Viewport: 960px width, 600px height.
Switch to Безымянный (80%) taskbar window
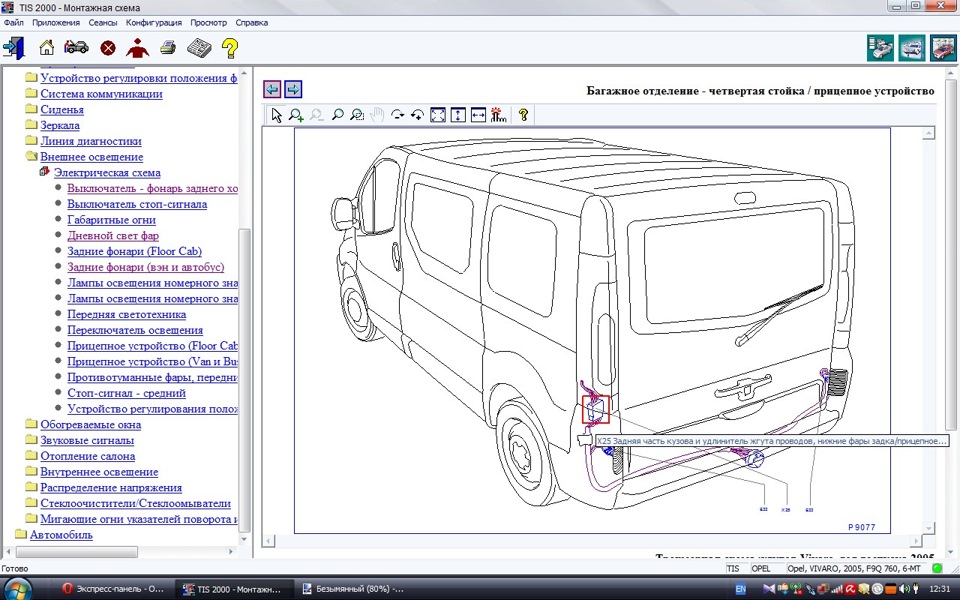click(353, 589)
